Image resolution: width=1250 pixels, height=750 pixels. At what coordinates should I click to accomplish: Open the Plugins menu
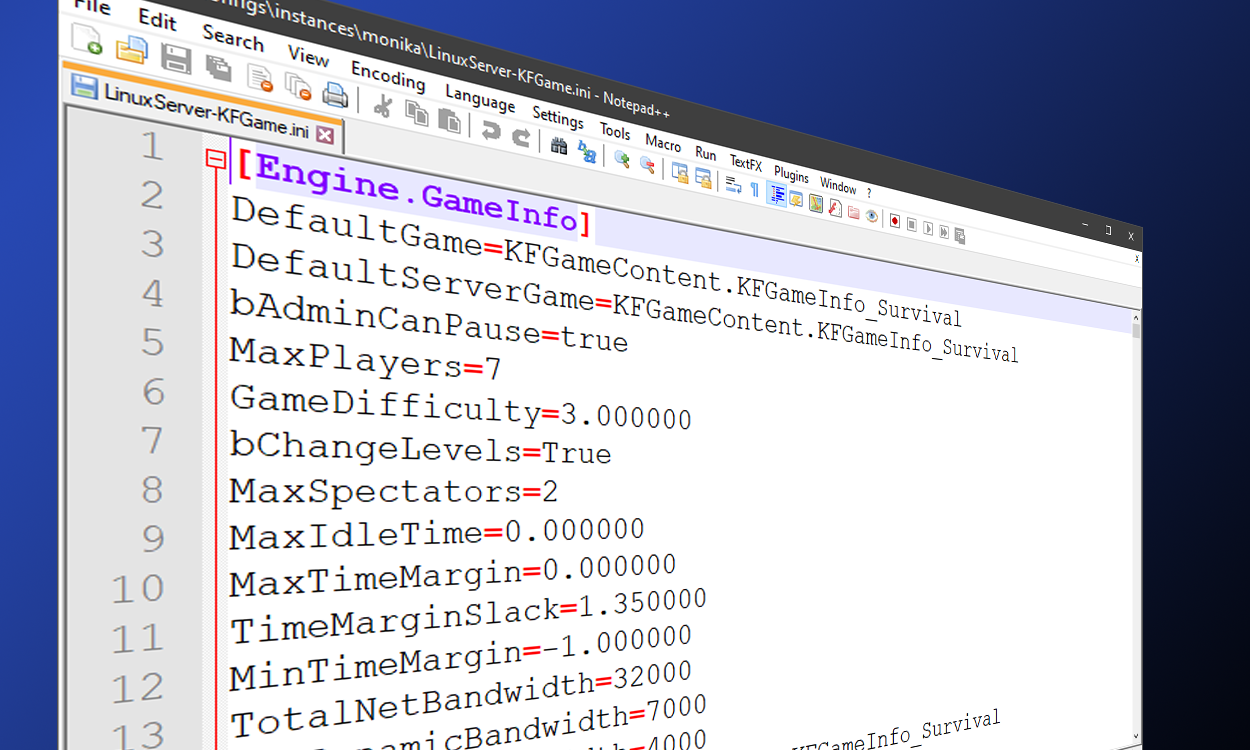pyautogui.click(x=791, y=175)
